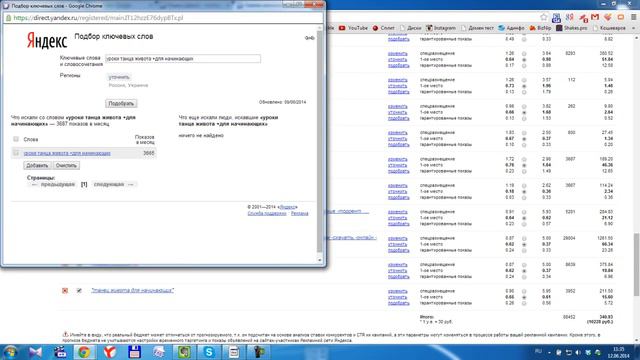The height and width of the screenshot is (360, 640).
Task: Click the floppy disk icon on the taskbar
Action: pos(134,352)
